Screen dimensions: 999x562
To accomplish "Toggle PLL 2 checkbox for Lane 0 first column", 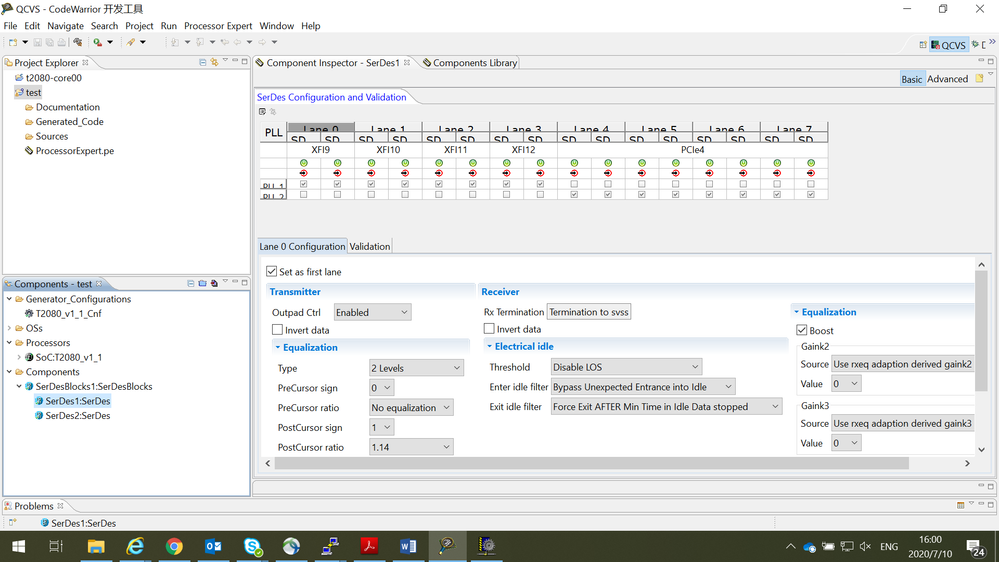I will (x=304, y=194).
